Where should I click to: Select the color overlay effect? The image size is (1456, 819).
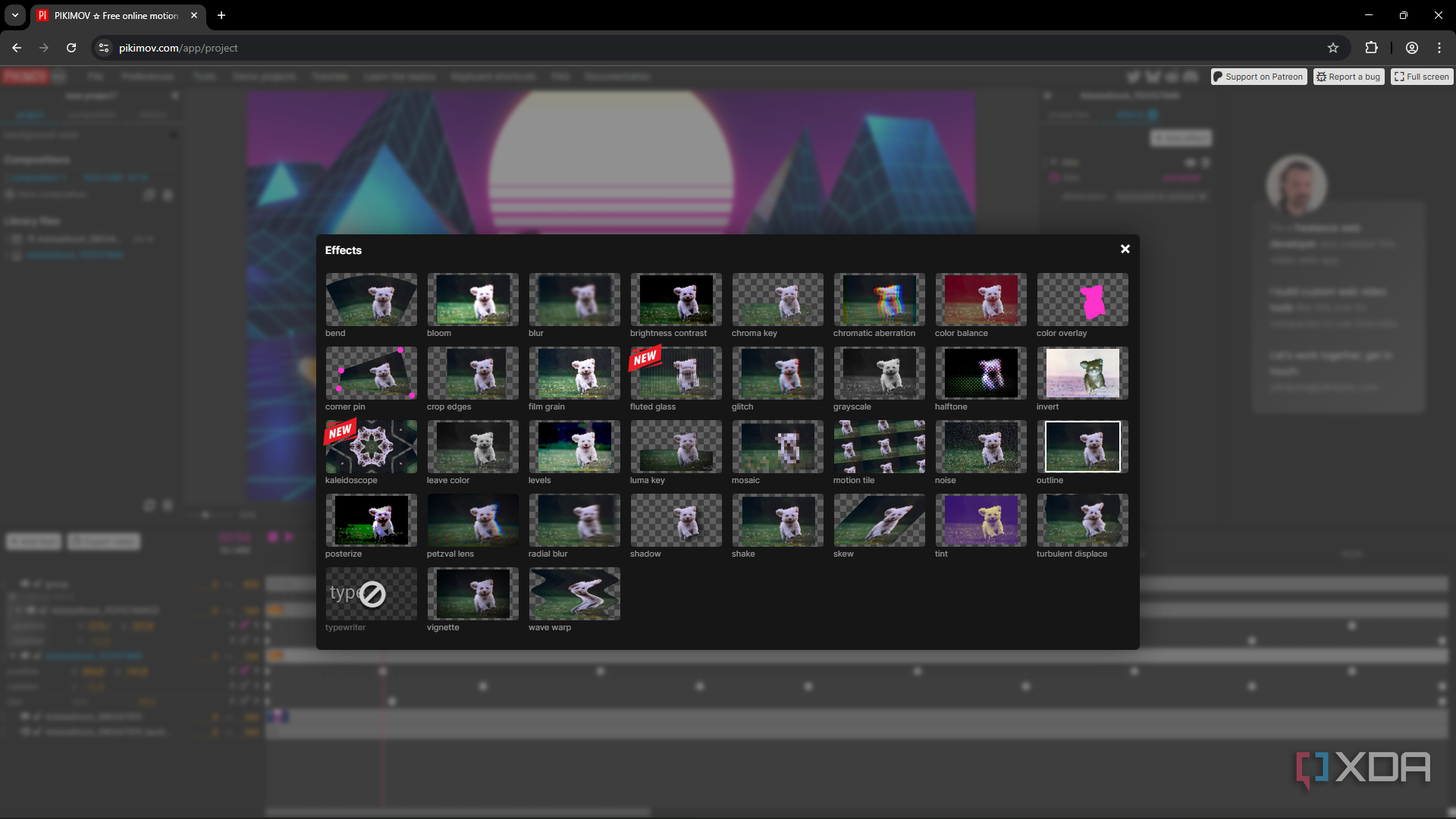tap(1082, 300)
